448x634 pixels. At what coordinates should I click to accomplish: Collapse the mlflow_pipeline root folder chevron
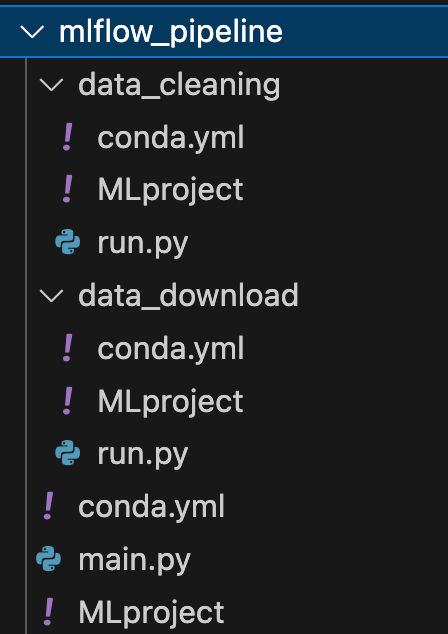point(32,32)
